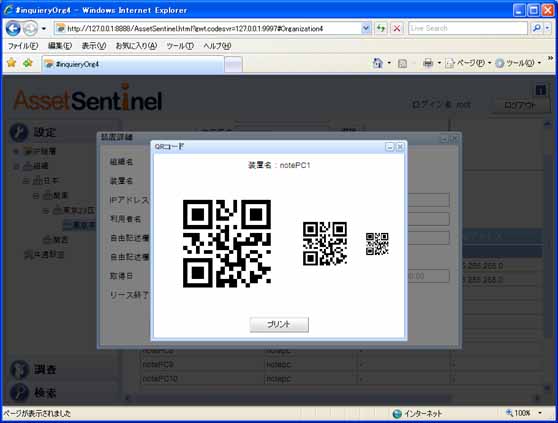Minimize the QRコード dialog
558x423 pixels.
(390, 147)
